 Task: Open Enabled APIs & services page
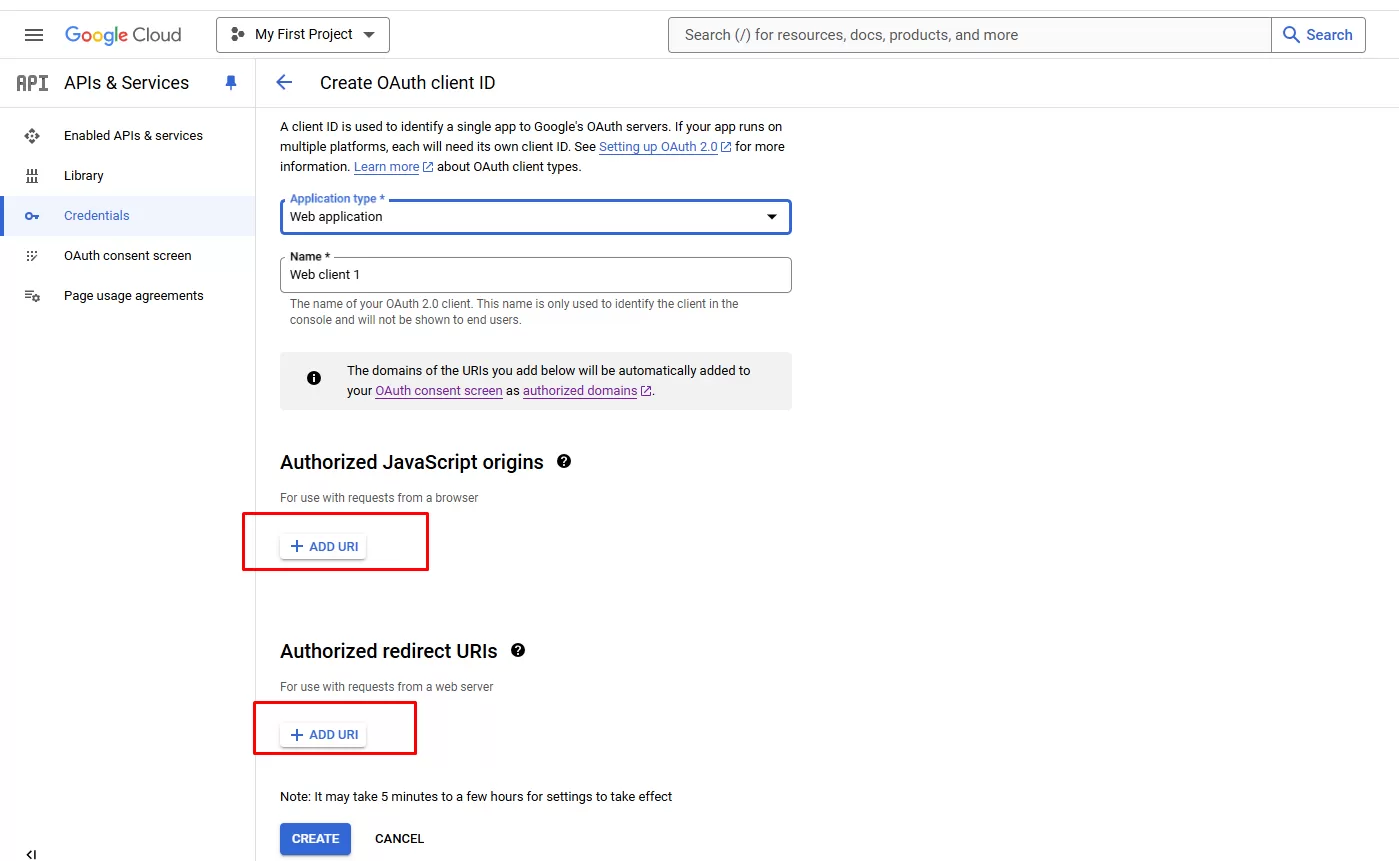pos(133,136)
